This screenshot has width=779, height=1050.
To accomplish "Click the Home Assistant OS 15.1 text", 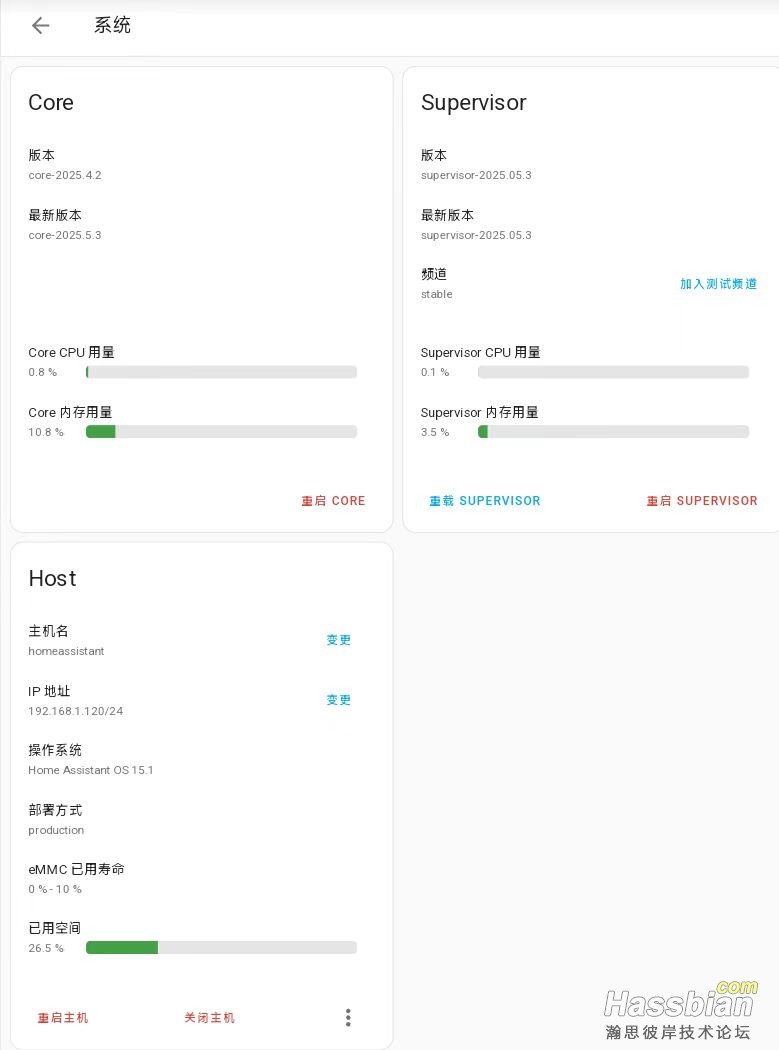I will (91, 770).
